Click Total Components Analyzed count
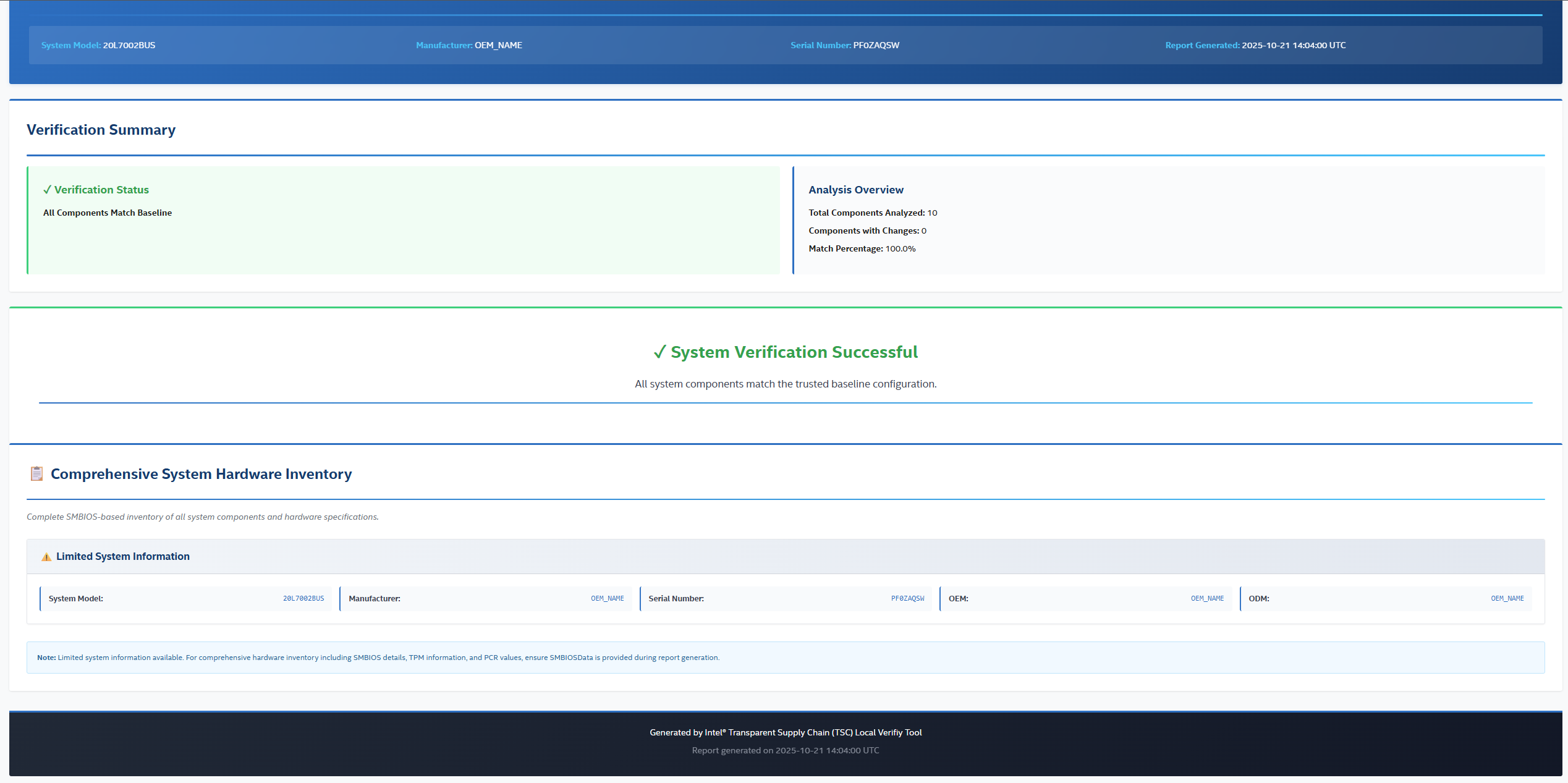Viewport: 1568px width, 783px height. 932,213
